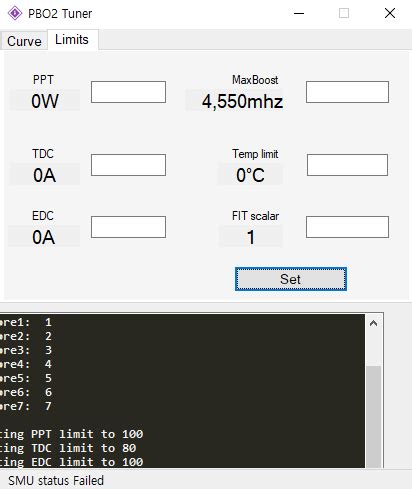This screenshot has height=489, width=412.
Task: Switch to the Curve tab
Action: (x=24, y=41)
